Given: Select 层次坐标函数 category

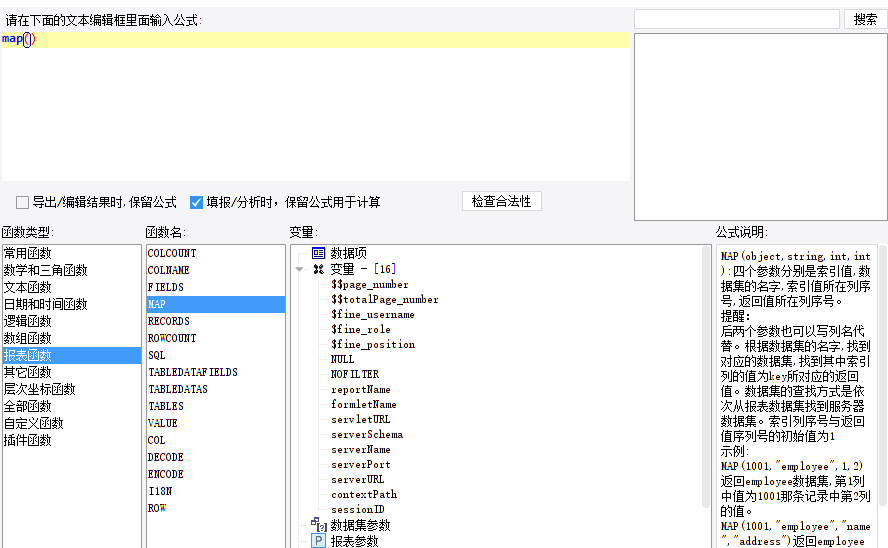Looking at the screenshot, I should click(71, 389).
